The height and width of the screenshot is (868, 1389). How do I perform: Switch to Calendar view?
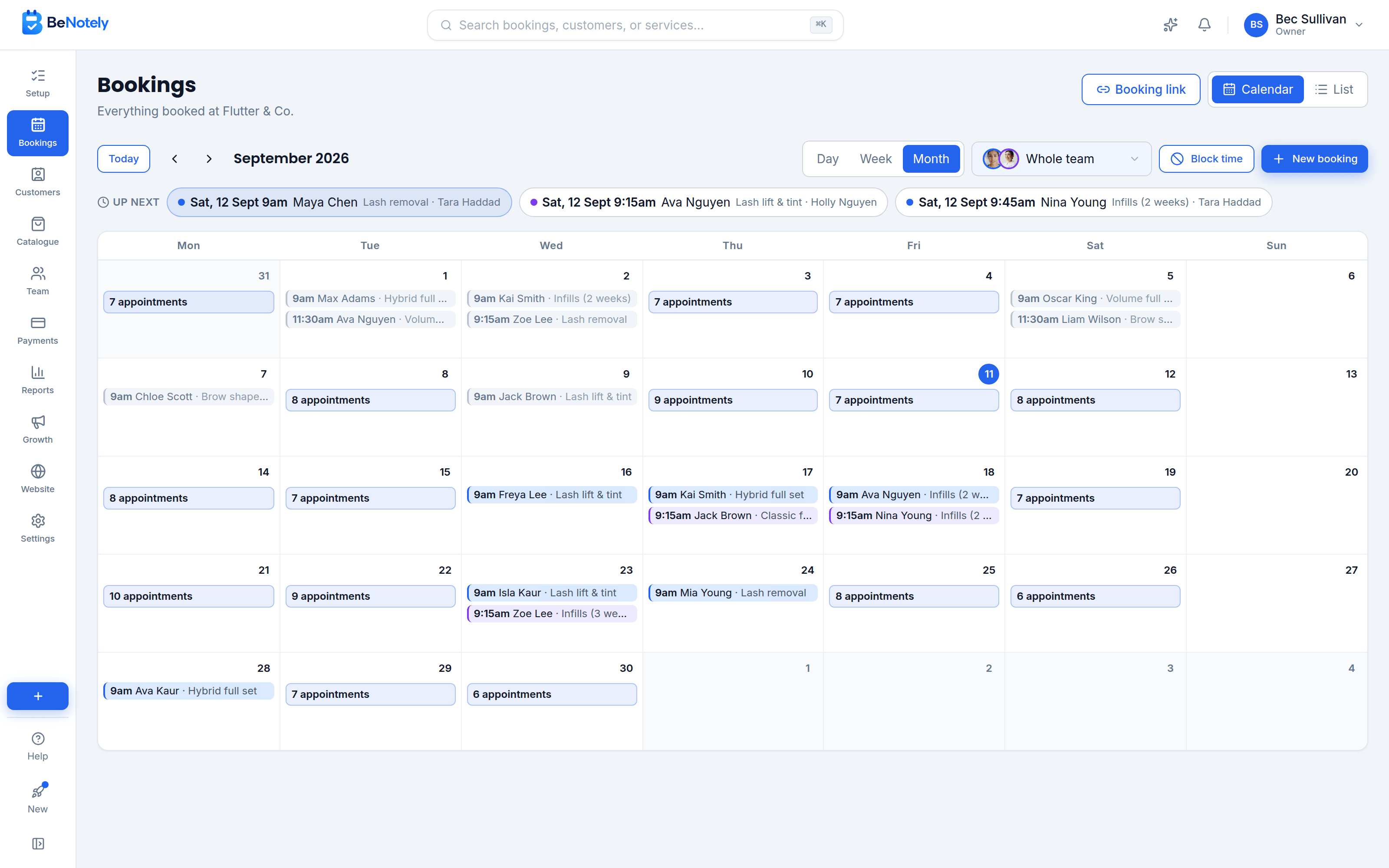1257,89
